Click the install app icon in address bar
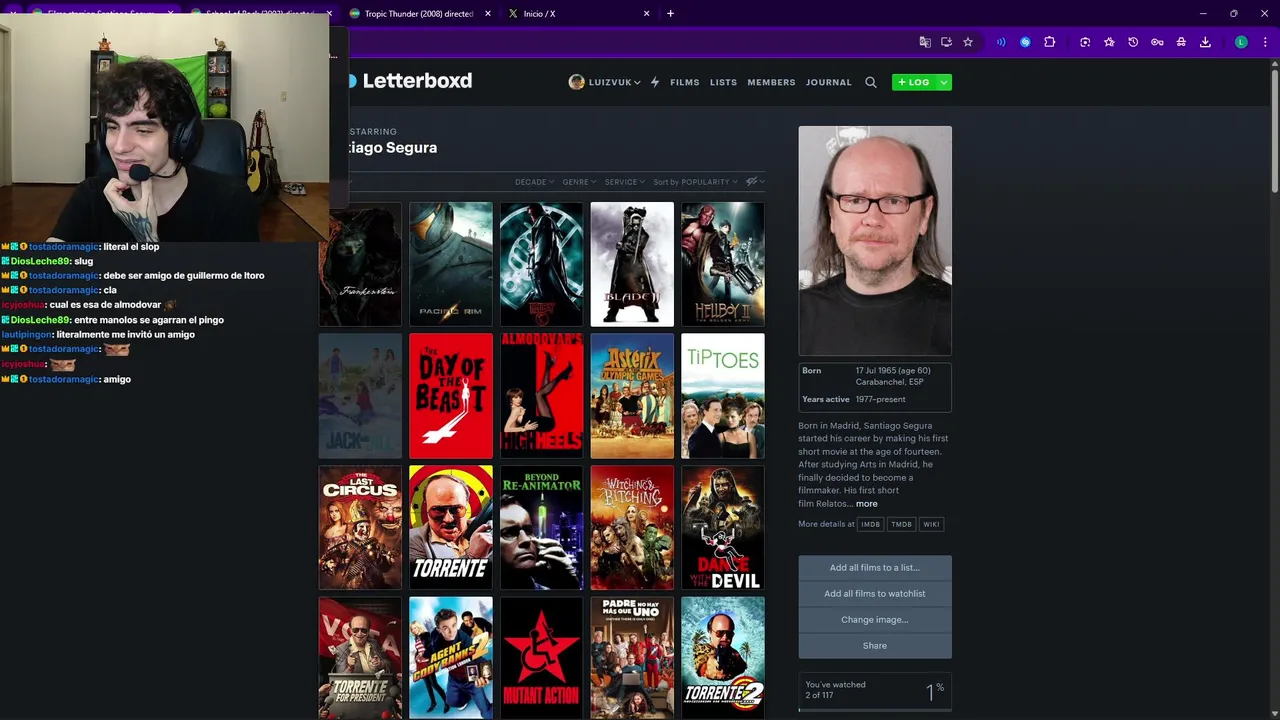This screenshot has height=720, width=1280. (946, 42)
